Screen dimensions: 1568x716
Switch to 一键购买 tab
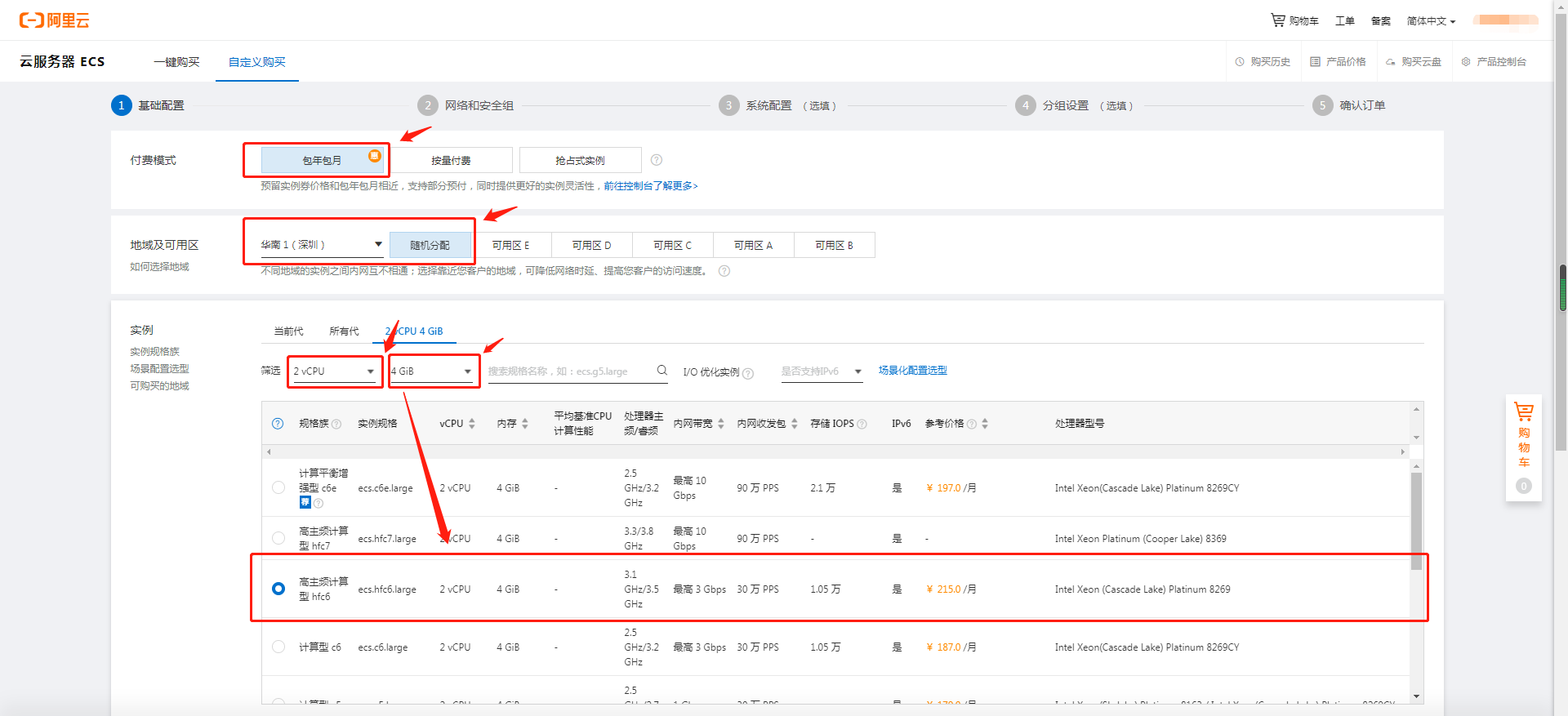tap(176, 62)
